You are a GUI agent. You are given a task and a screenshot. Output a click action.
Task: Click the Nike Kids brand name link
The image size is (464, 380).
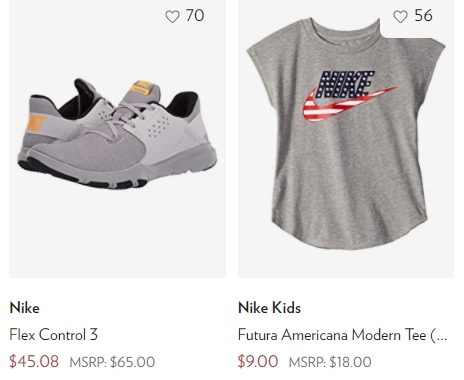(269, 308)
